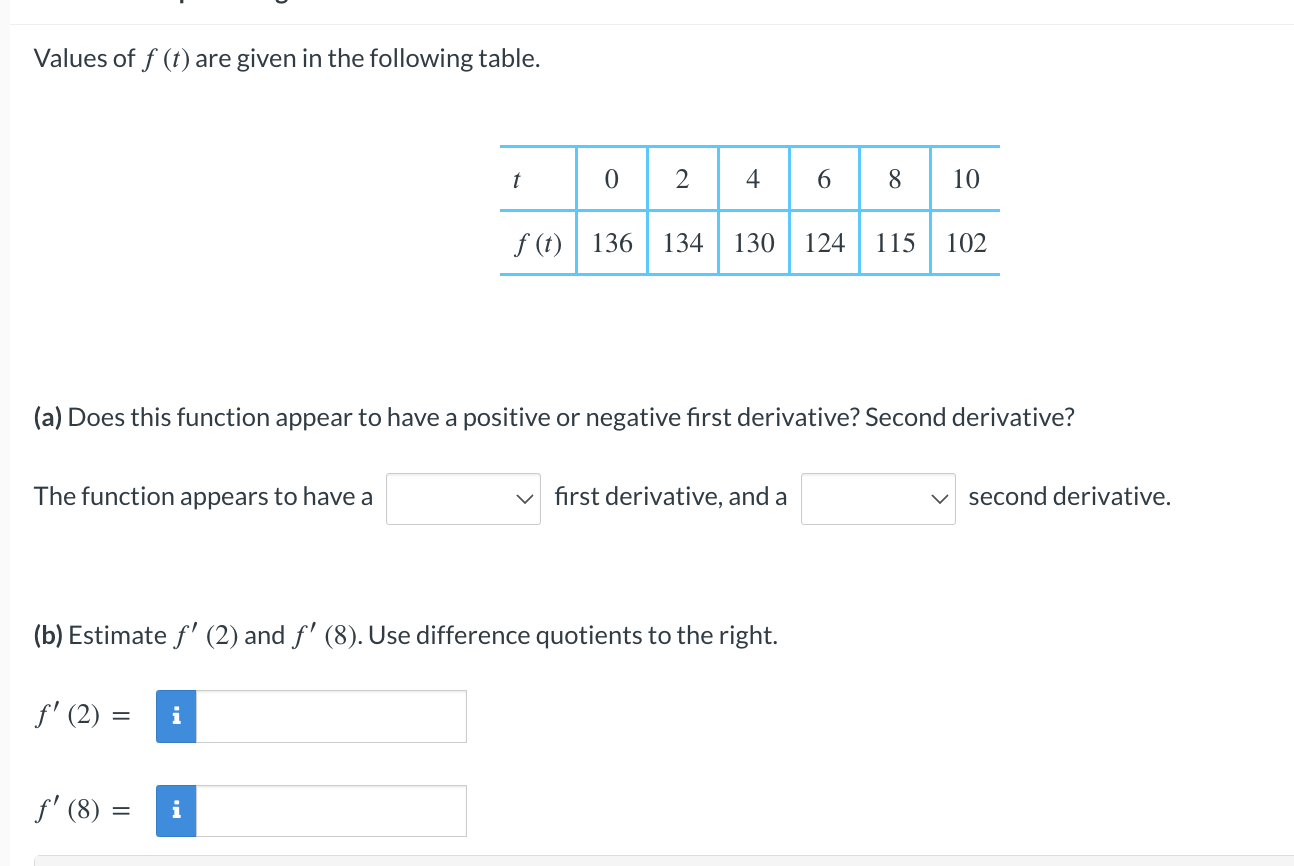Click the table cell with value 124
This screenshot has width=1294, height=866.
click(x=824, y=242)
